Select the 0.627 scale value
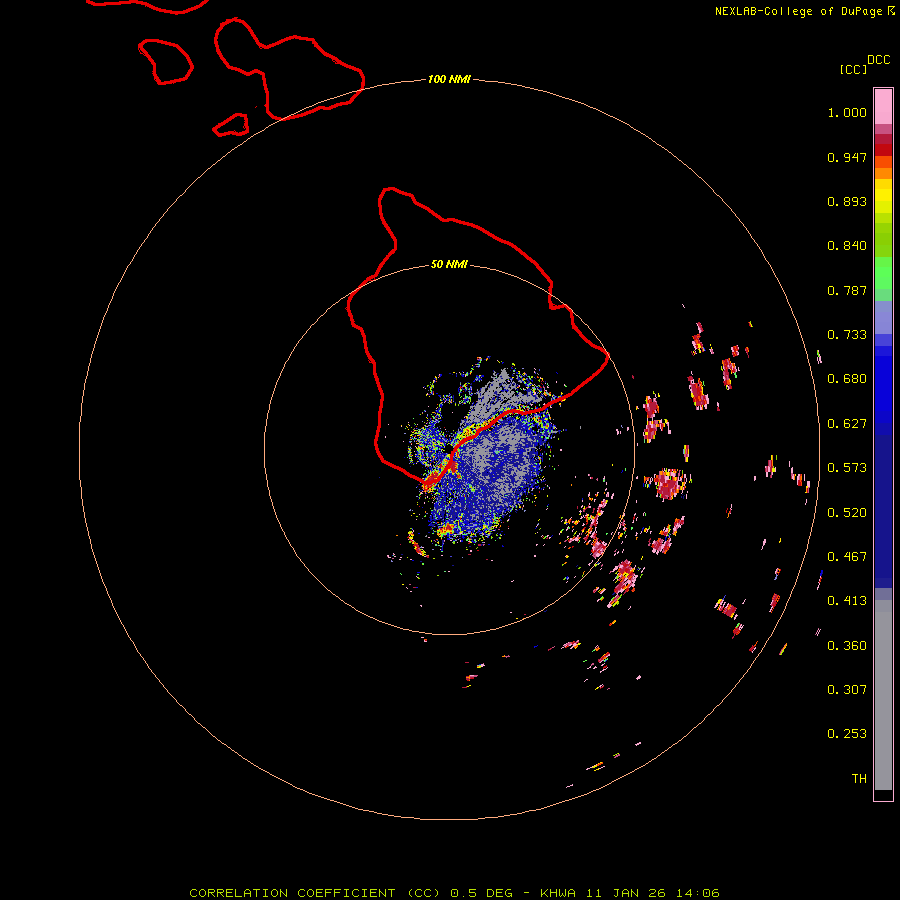 pos(847,424)
